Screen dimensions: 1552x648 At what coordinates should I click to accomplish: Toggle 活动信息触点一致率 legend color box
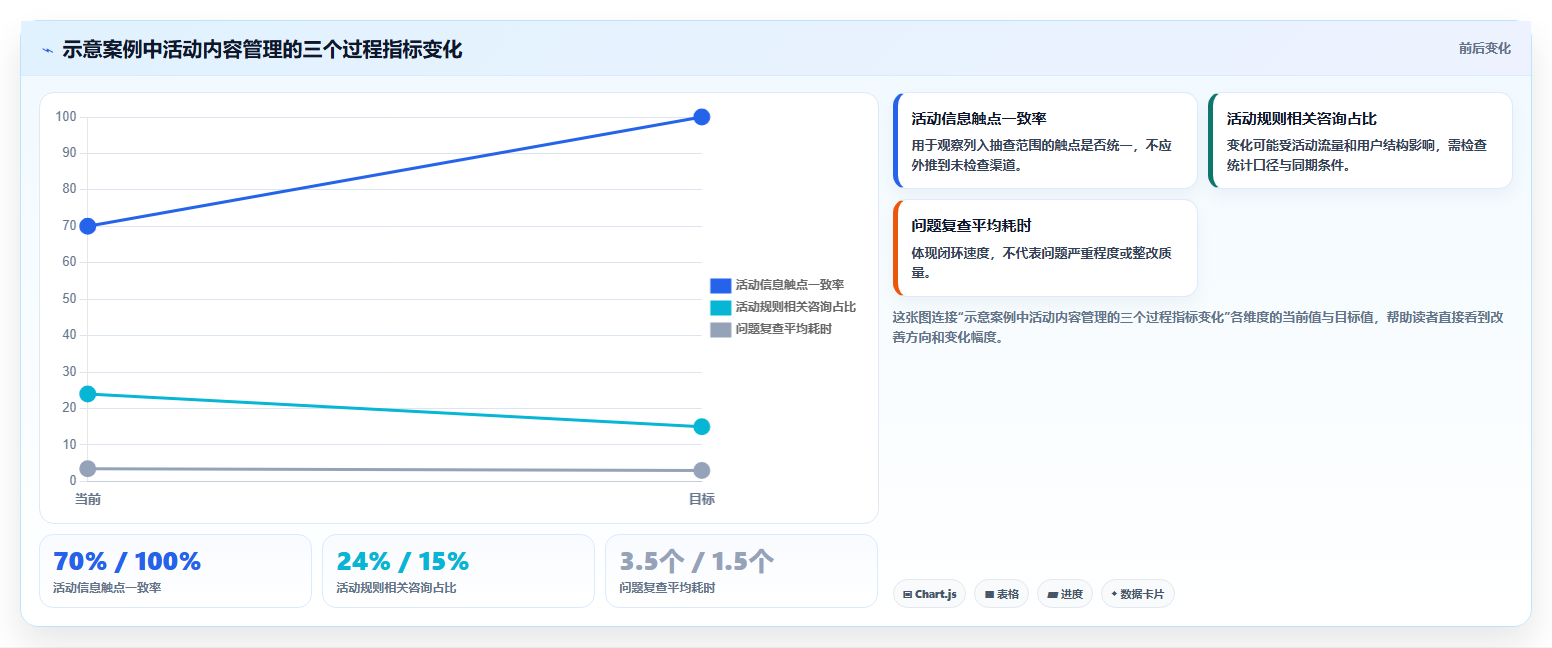pyautogui.click(x=721, y=286)
